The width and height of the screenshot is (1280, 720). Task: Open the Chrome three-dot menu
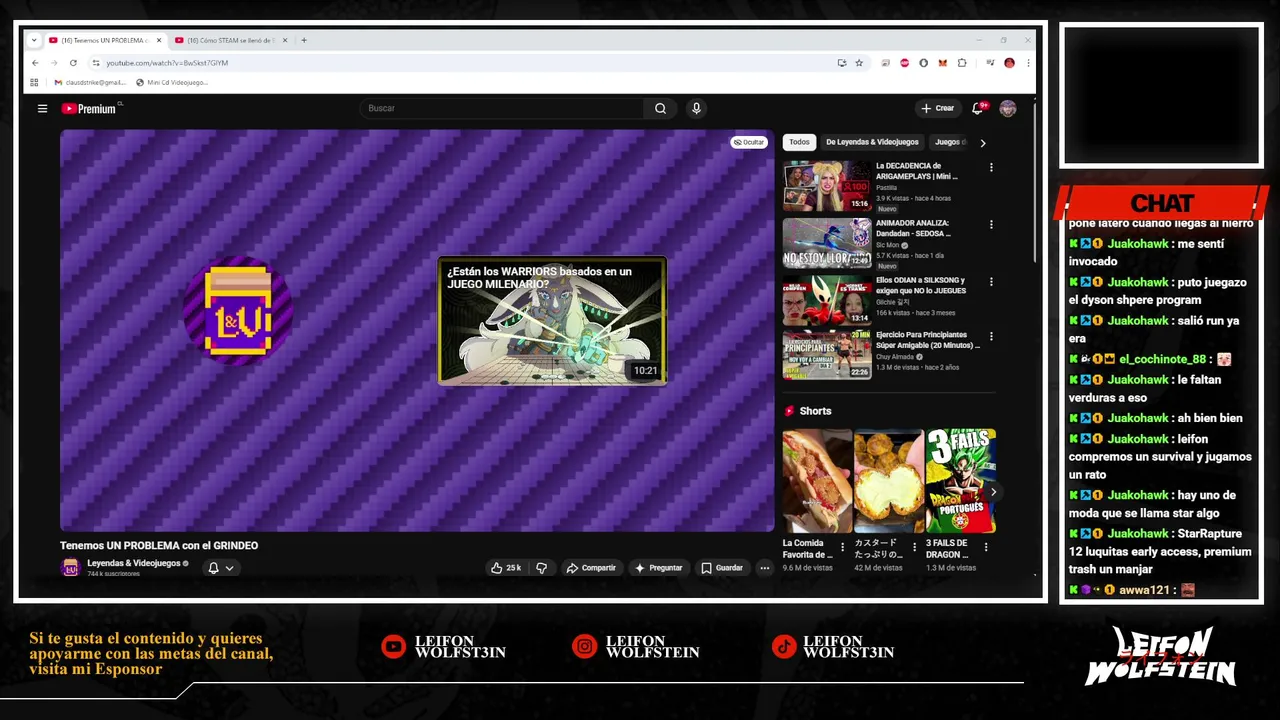click(x=1028, y=63)
